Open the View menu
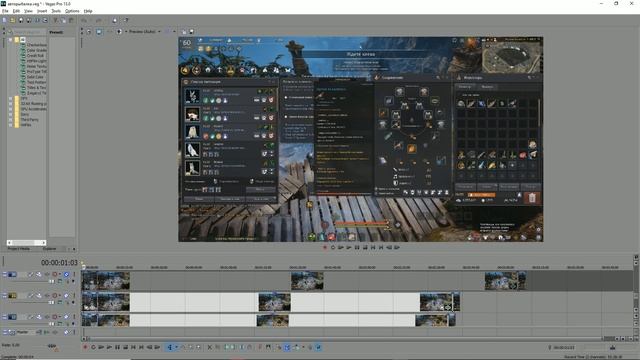This screenshot has width=640, height=360. (28, 11)
